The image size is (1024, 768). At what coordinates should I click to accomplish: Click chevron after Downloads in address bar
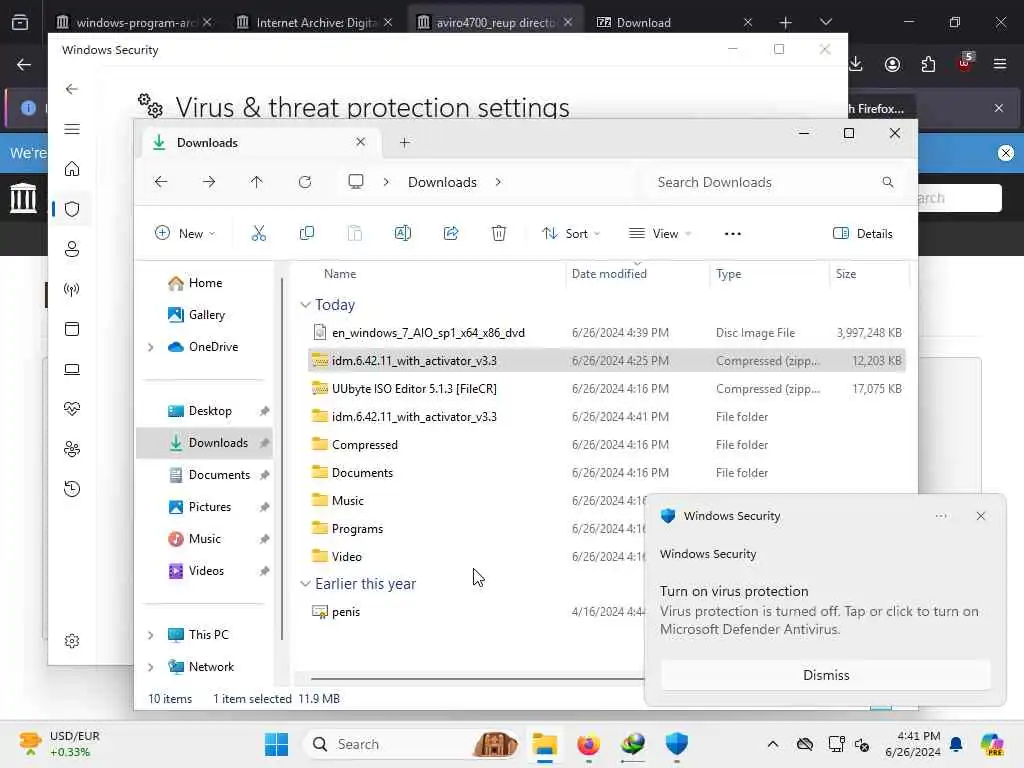pos(498,182)
